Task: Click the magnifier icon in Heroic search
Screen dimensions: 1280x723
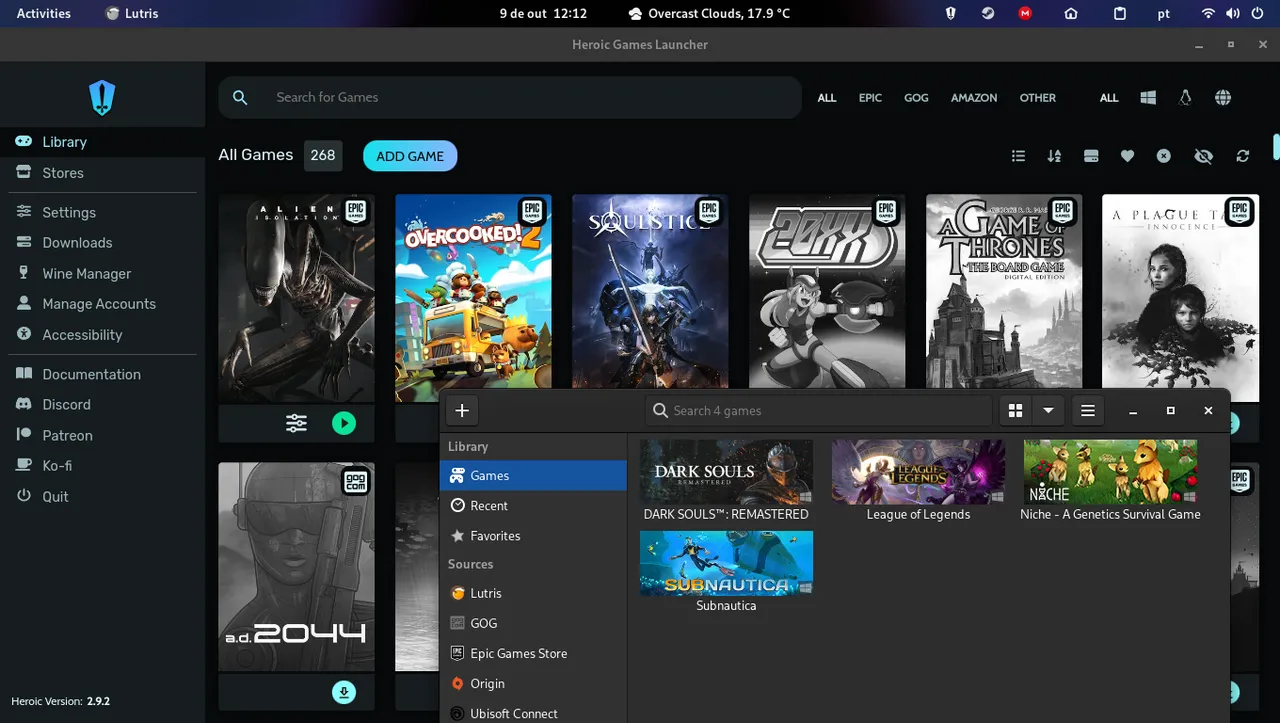Action: click(x=240, y=97)
